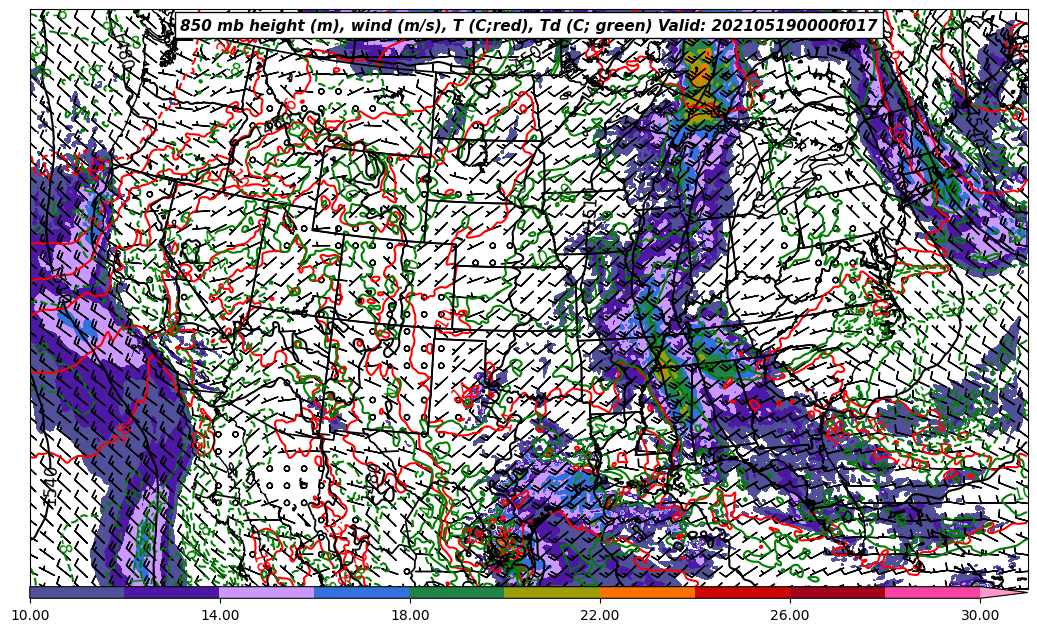Select the orange 22–24 colorbar segment
Viewport: 1037px width, 632px height.
[x=647, y=593]
